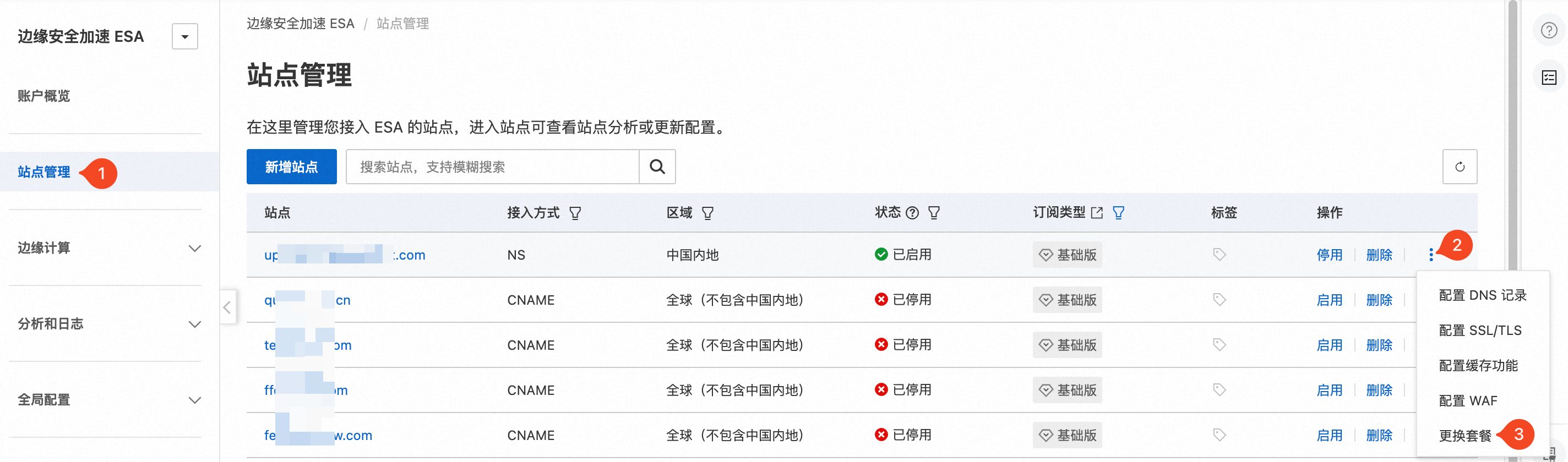Refresh the site list
This screenshot has height=462, width=1568.
[1460, 167]
